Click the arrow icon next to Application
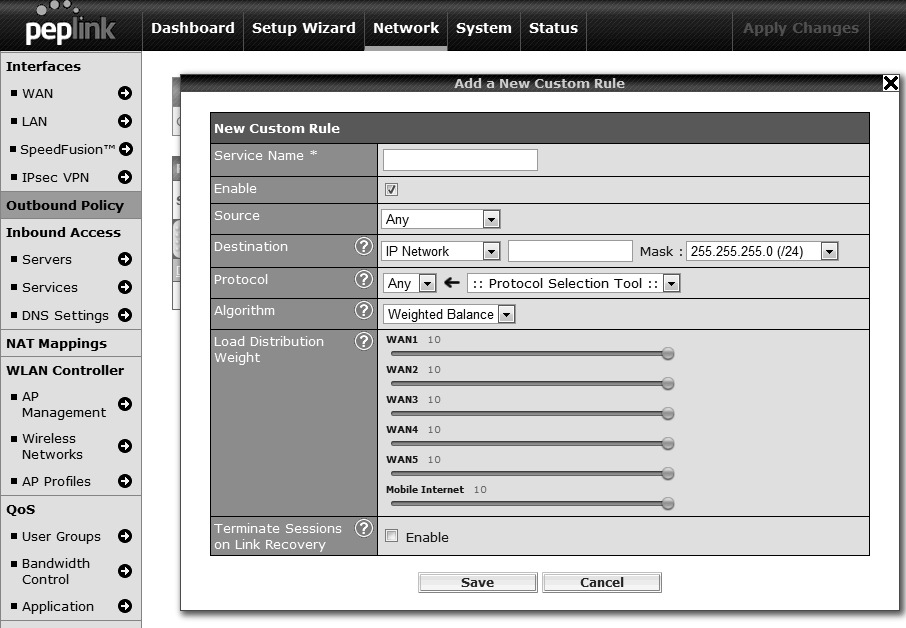This screenshot has width=906, height=628. click(x=125, y=606)
